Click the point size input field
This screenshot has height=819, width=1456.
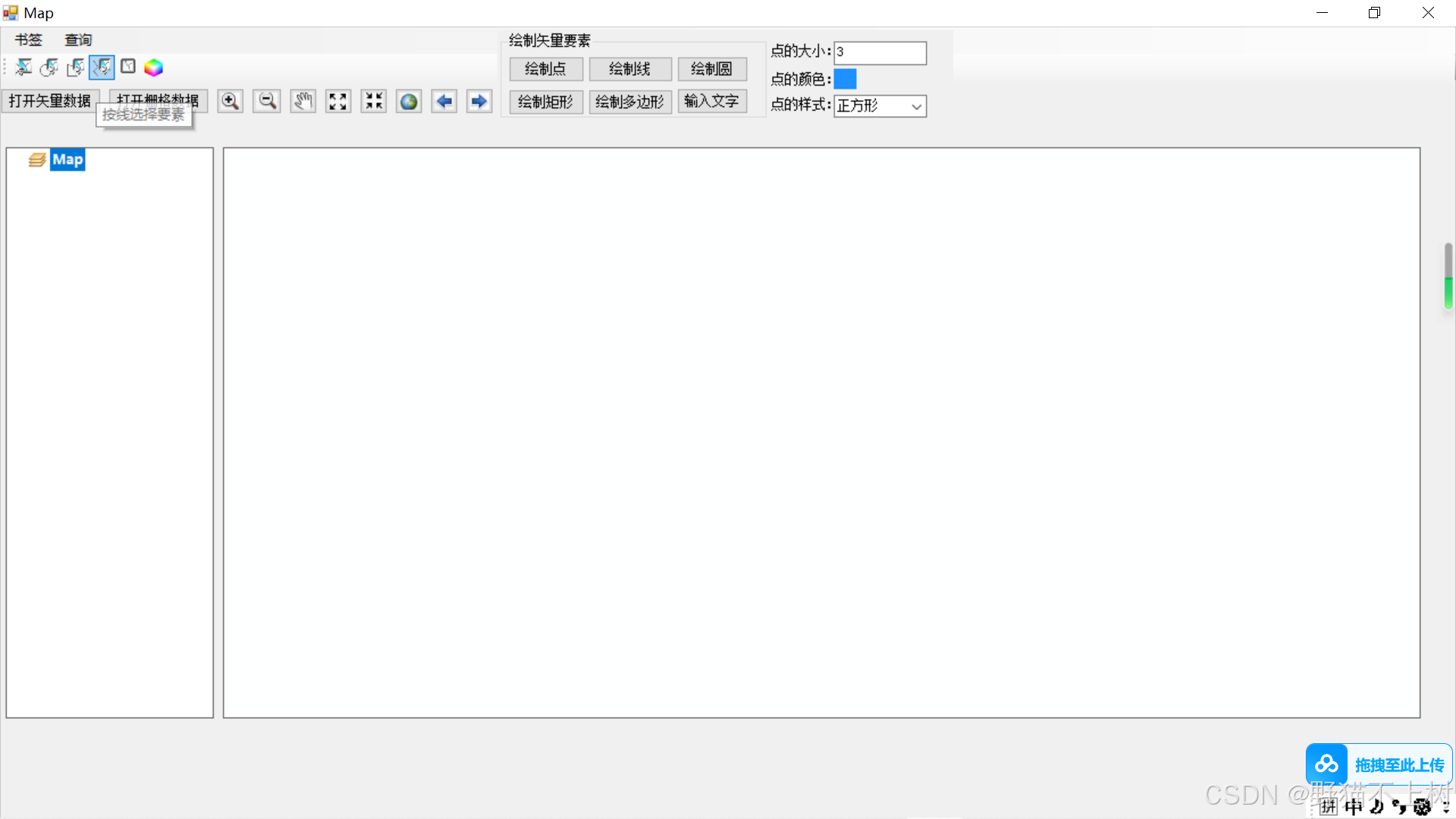[x=880, y=52]
